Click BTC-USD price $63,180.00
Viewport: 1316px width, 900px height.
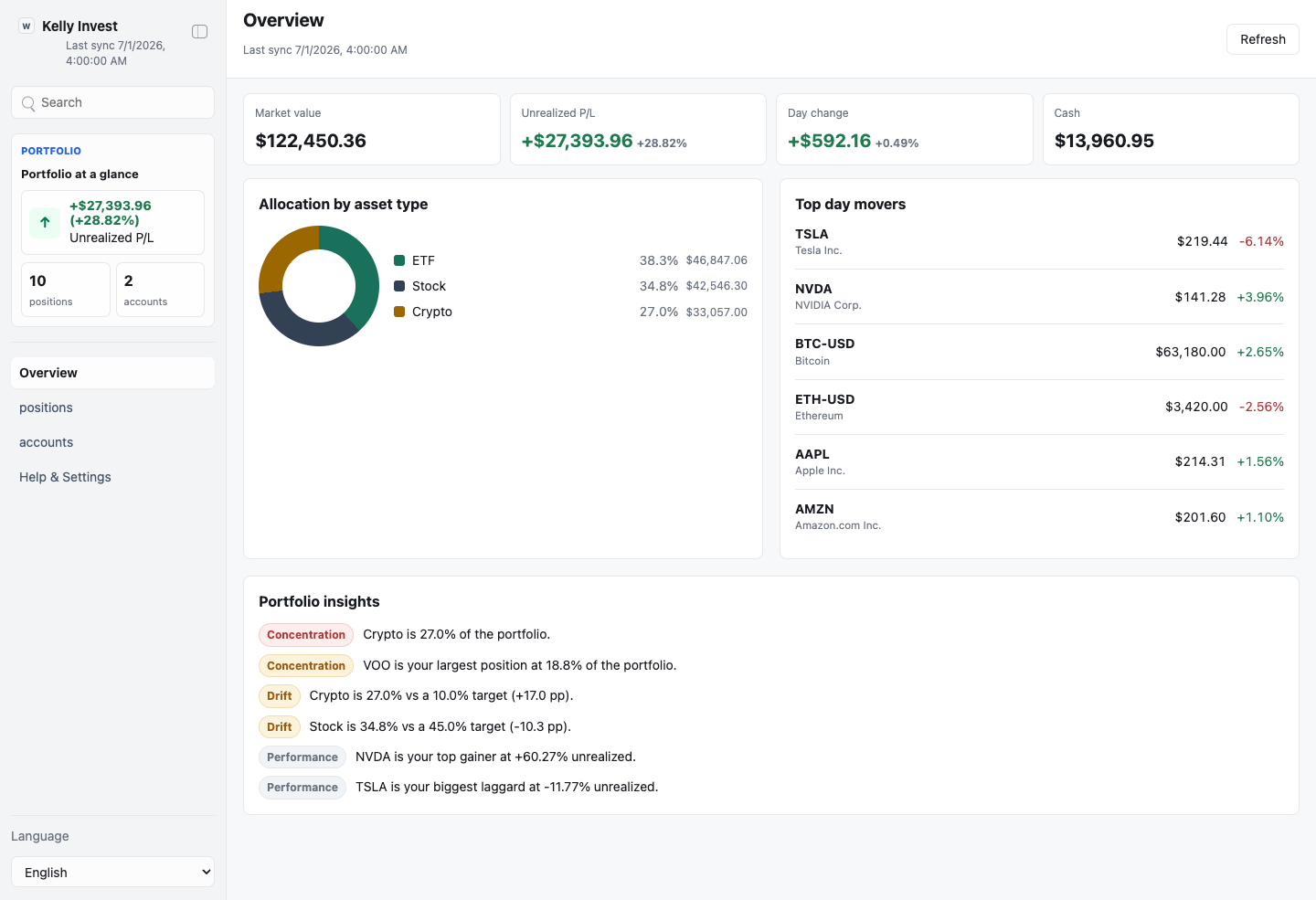coord(1191,352)
